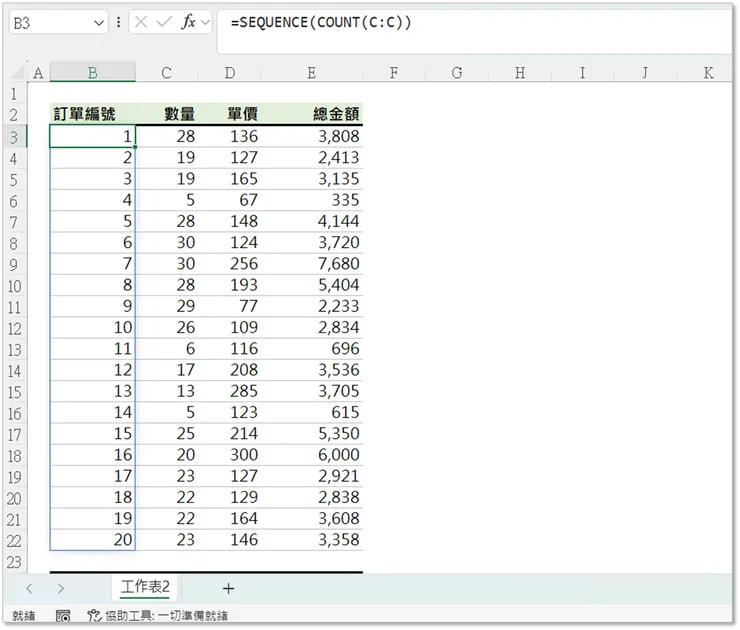Click the confirm checkmark in formula bar
The width and height of the screenshot is (740, 630).
164,22
